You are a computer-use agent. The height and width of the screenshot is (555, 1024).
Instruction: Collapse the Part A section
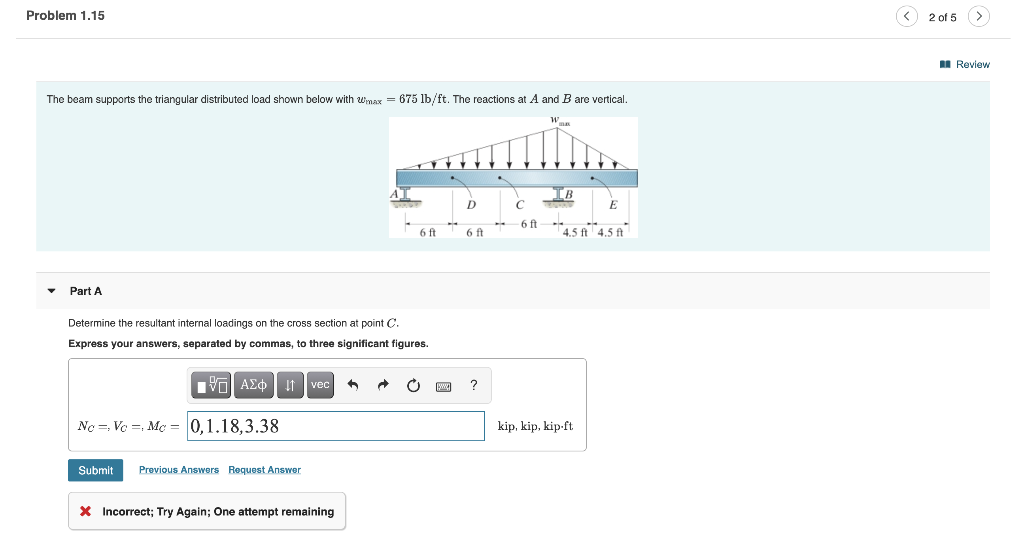point(52,291)
